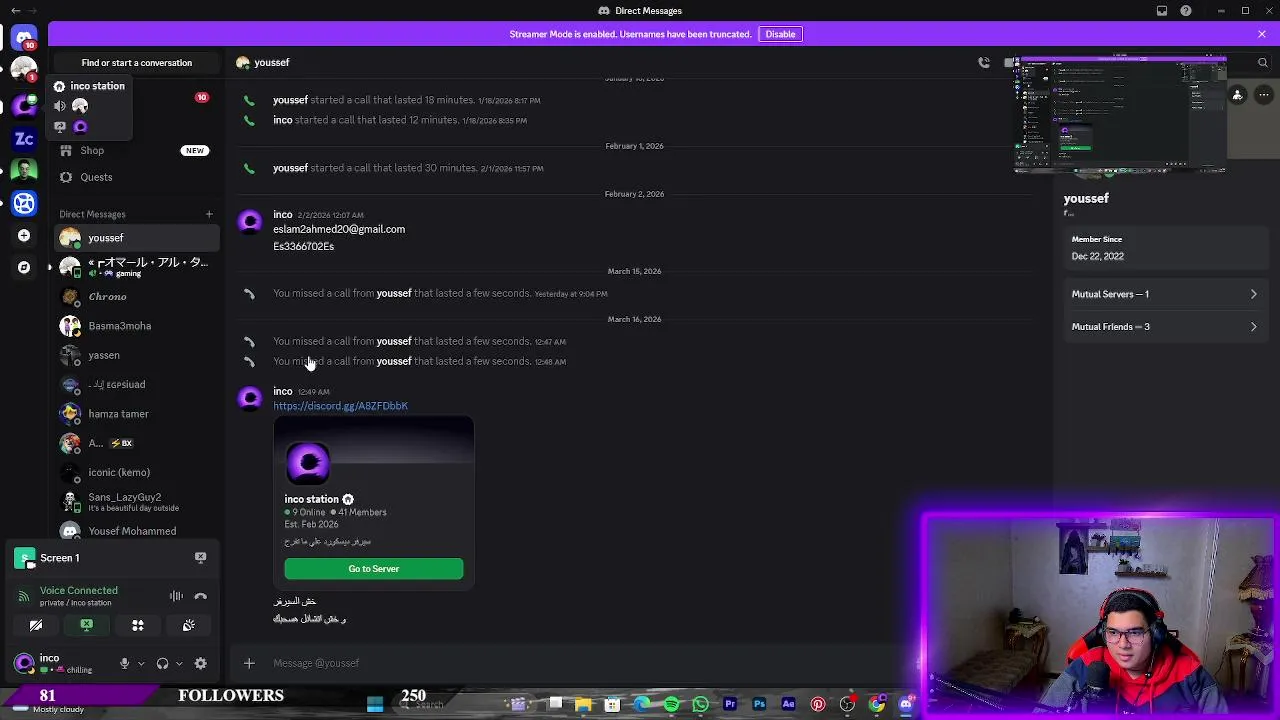Click the inco avatar on the invite message
The height and width of the screenshot is (720, 1280).
point(250,398)
